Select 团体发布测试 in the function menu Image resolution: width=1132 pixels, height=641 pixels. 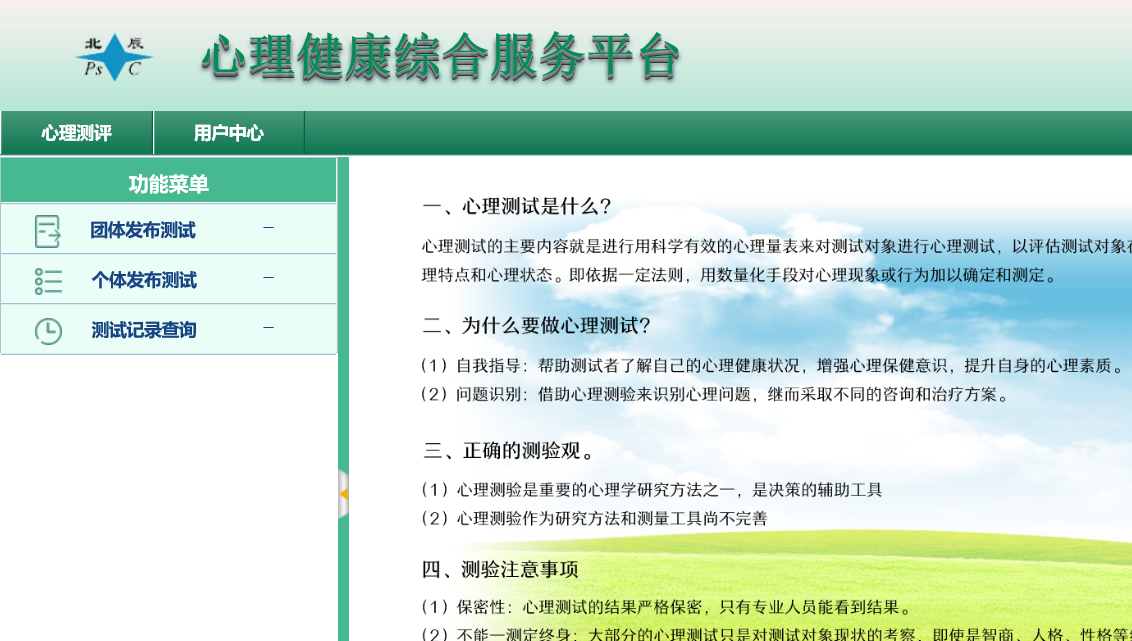(x=143, y=230)
